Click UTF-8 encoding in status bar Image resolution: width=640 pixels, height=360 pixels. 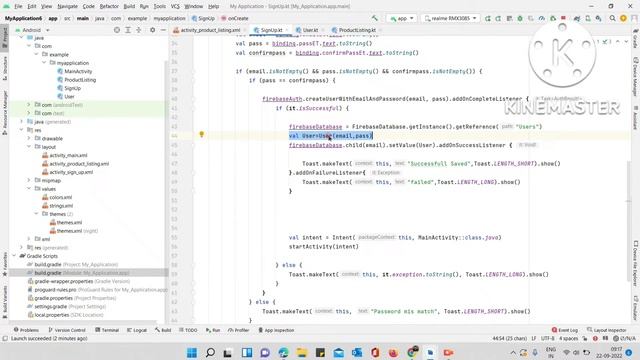click(547, 339)
